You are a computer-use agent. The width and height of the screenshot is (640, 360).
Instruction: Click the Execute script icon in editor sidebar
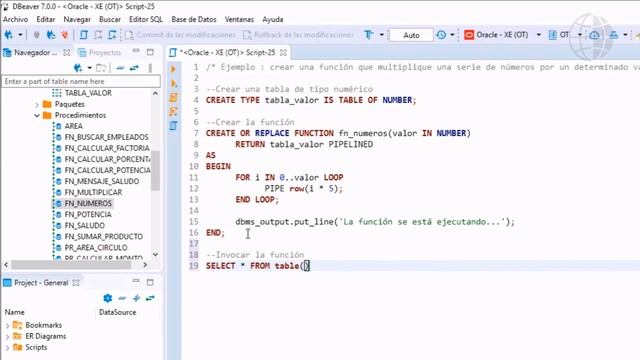point(173,84)
